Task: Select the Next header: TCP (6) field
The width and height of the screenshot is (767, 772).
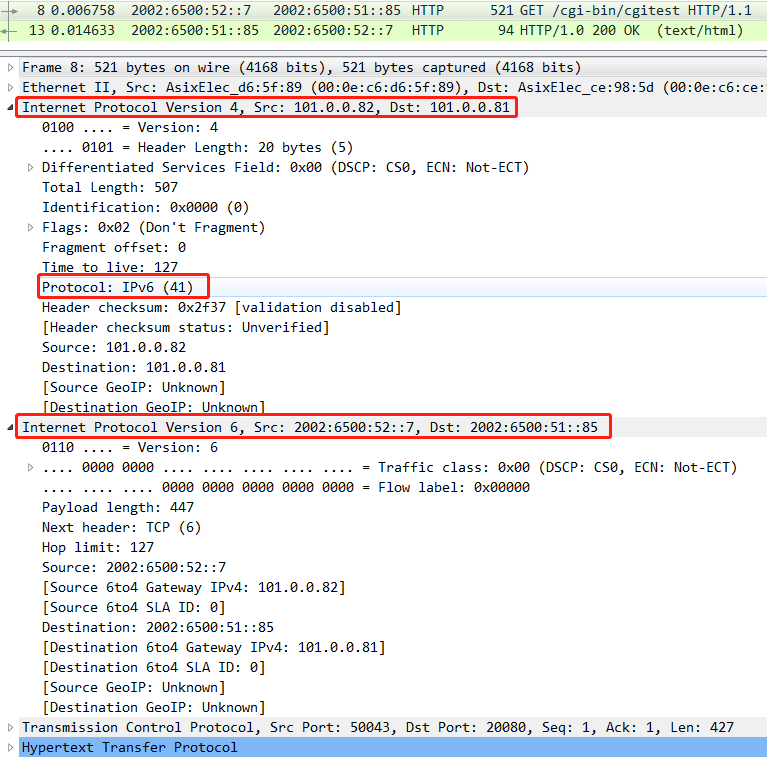Action: [x=121, y=528]
